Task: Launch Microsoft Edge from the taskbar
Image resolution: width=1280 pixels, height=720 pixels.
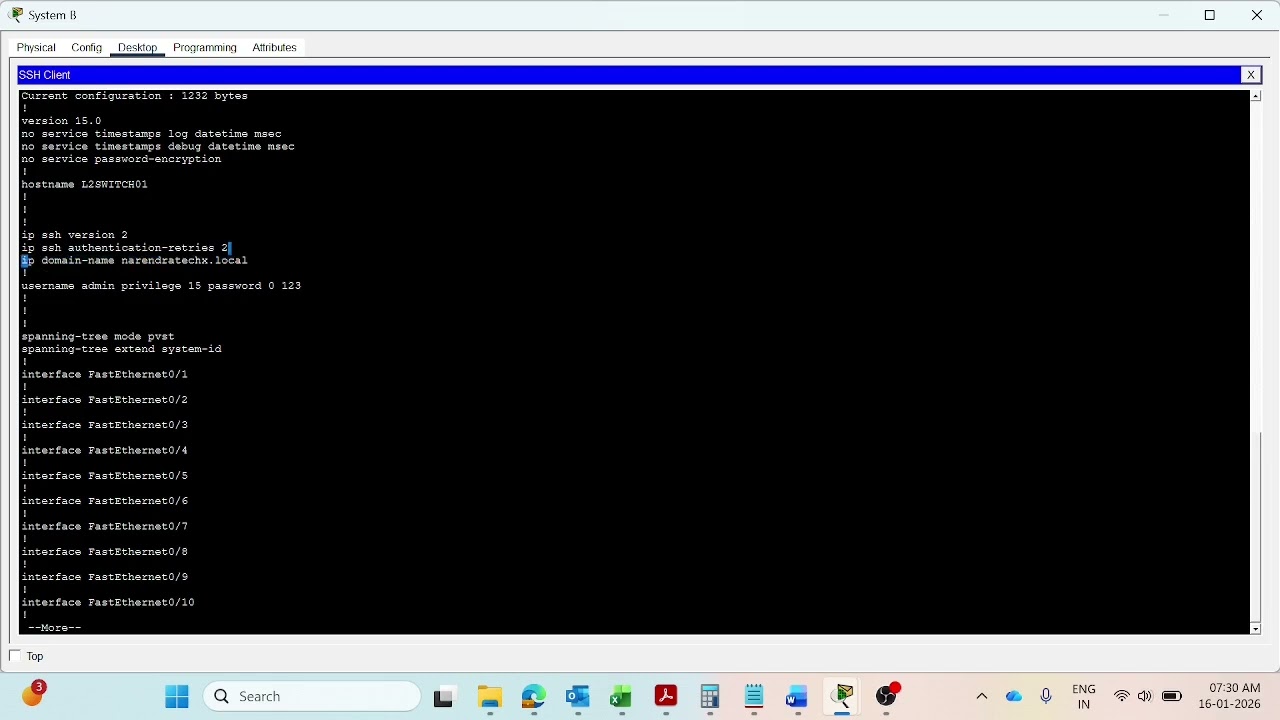Action: pos(534,697)
